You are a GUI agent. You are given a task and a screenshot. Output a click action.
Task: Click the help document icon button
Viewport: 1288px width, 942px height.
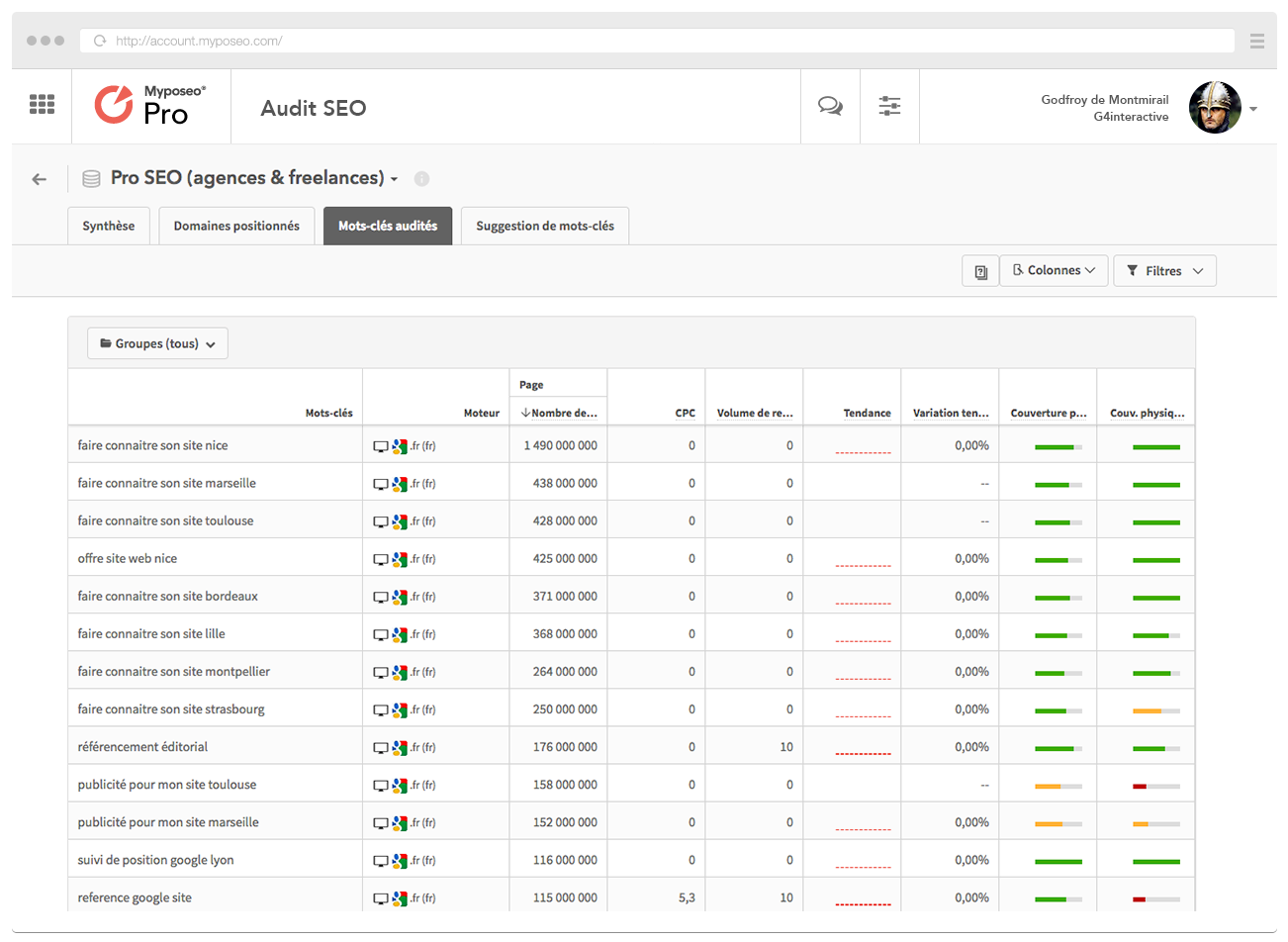click(980, 271)
